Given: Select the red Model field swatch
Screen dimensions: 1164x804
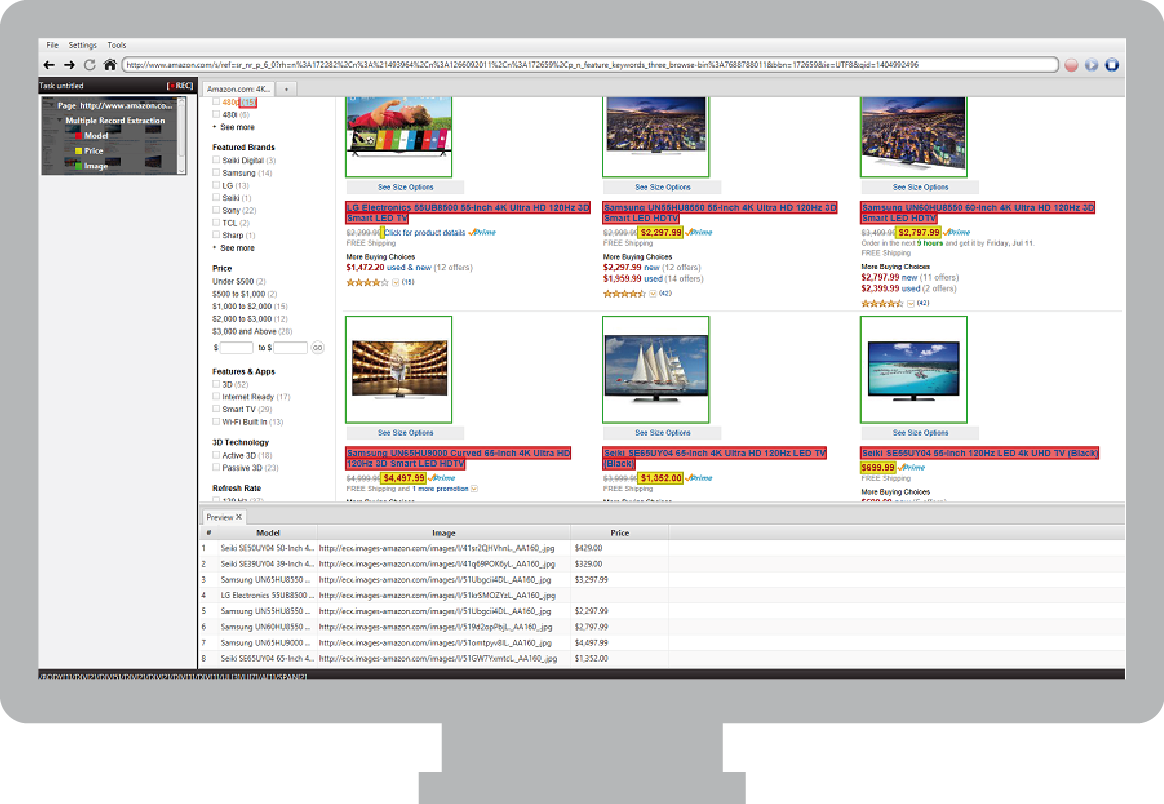Looking at the screenshot, I should point(78,136).
